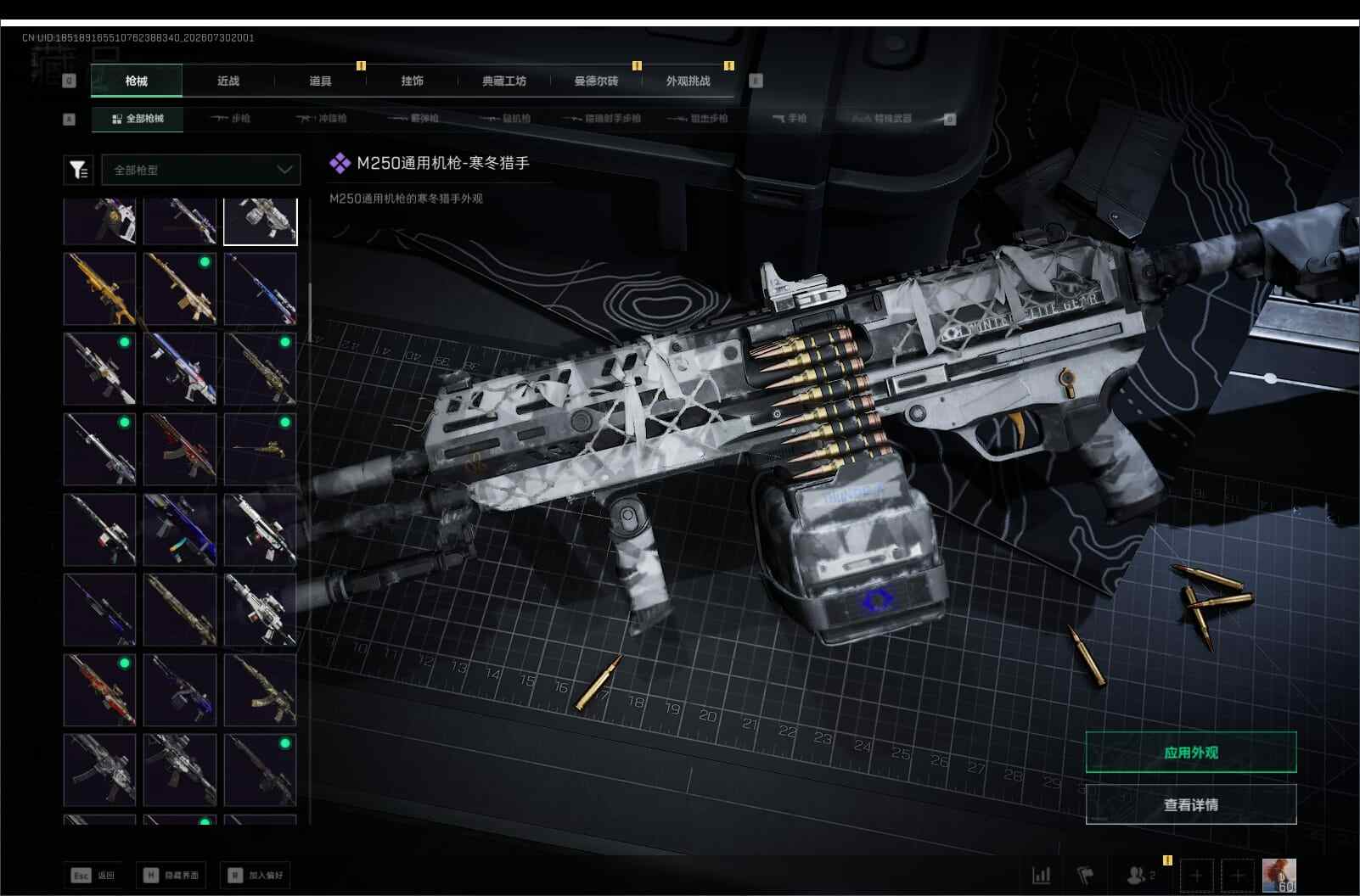Click the H 隐藏界面 button
Screen dimensions: 1360x896
(171, 876)
